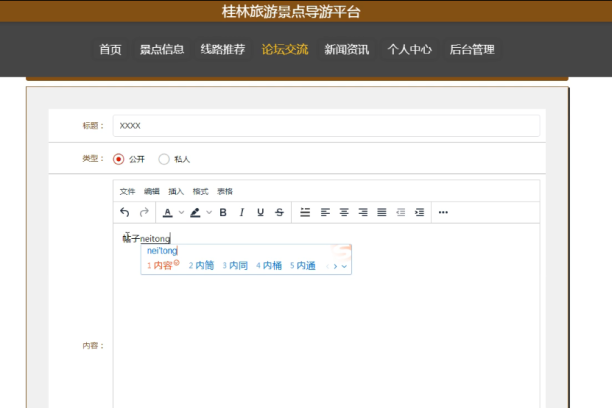Toggle bold formatting in the editor
The height and width of the screenshot is (409, 612).
223,212
